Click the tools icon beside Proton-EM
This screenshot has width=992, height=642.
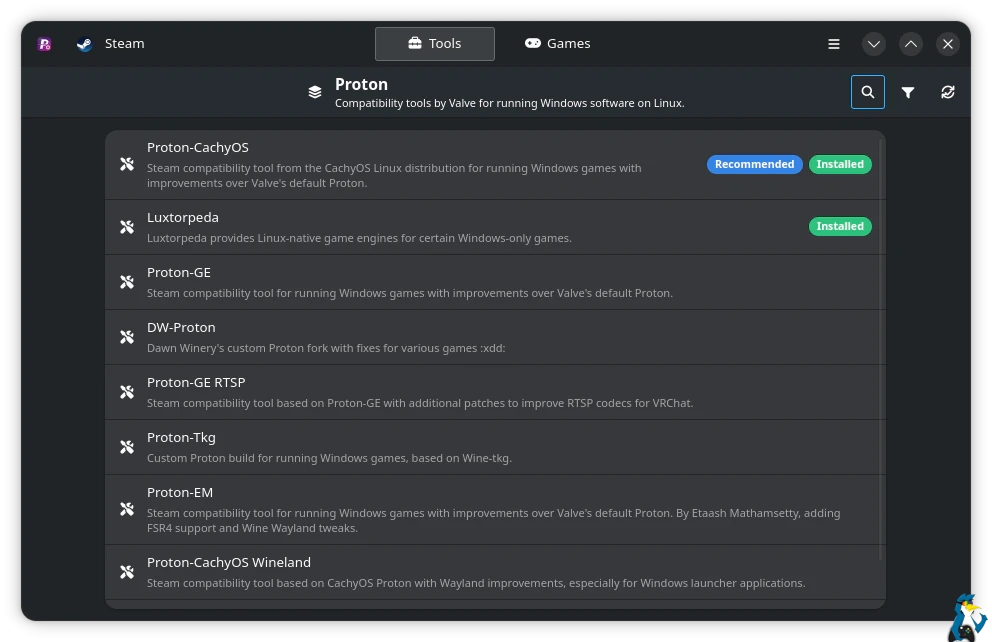[127, 510]
